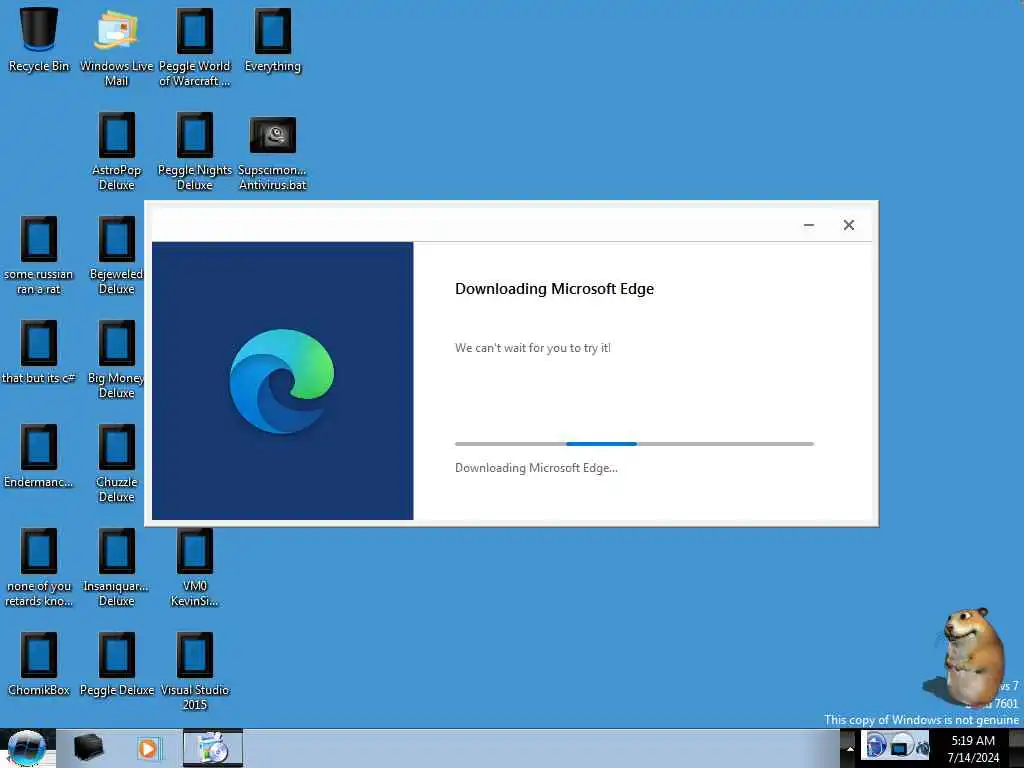Viewport: 1024px width, 768px height.
Task: Click 'Downloading Microsoft Edge...' status text
Action: click(536, 468)
